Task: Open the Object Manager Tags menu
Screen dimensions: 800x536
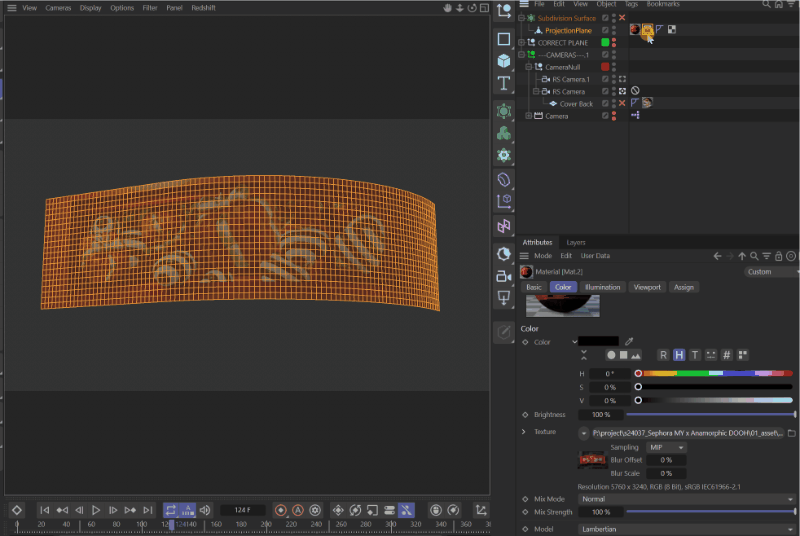Action: point(631,4)
